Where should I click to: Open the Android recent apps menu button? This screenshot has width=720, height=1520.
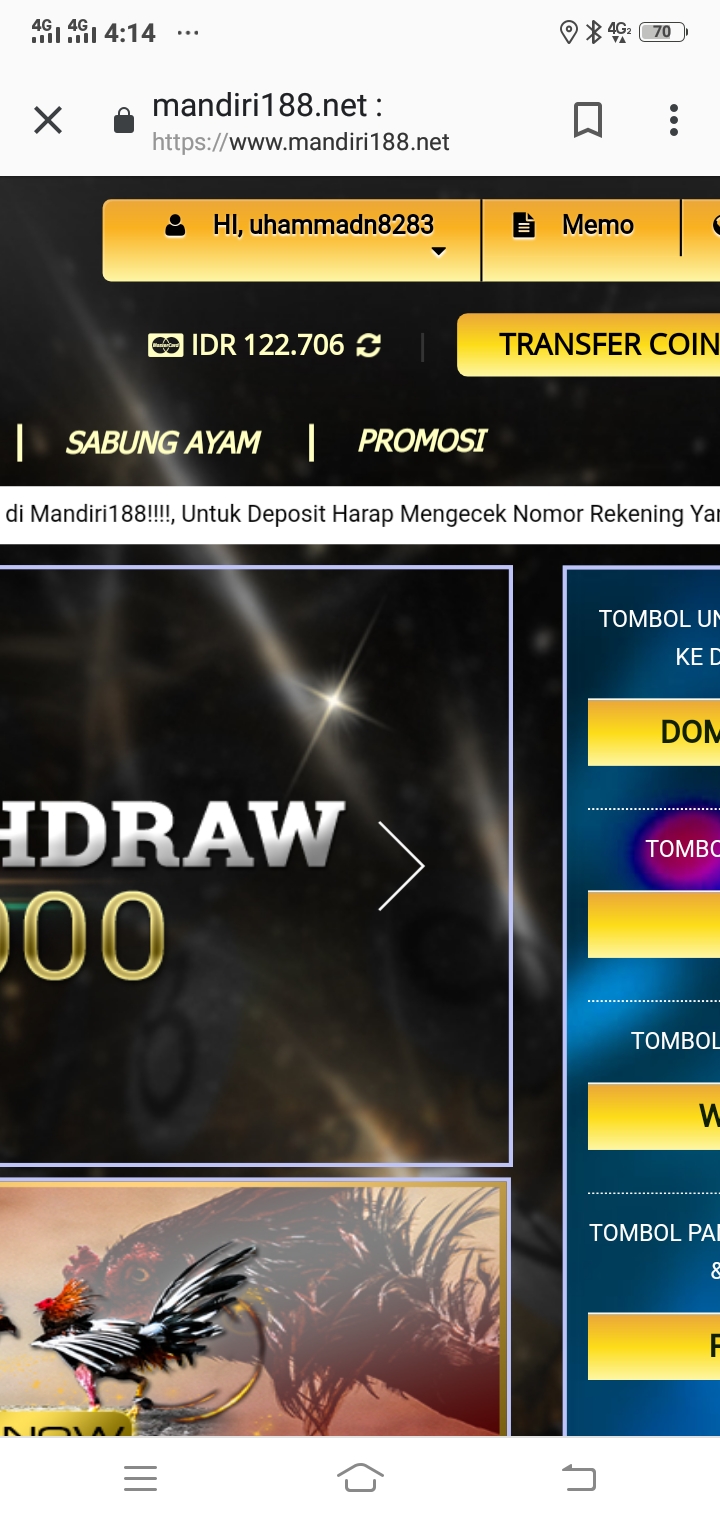[140, 1478]
